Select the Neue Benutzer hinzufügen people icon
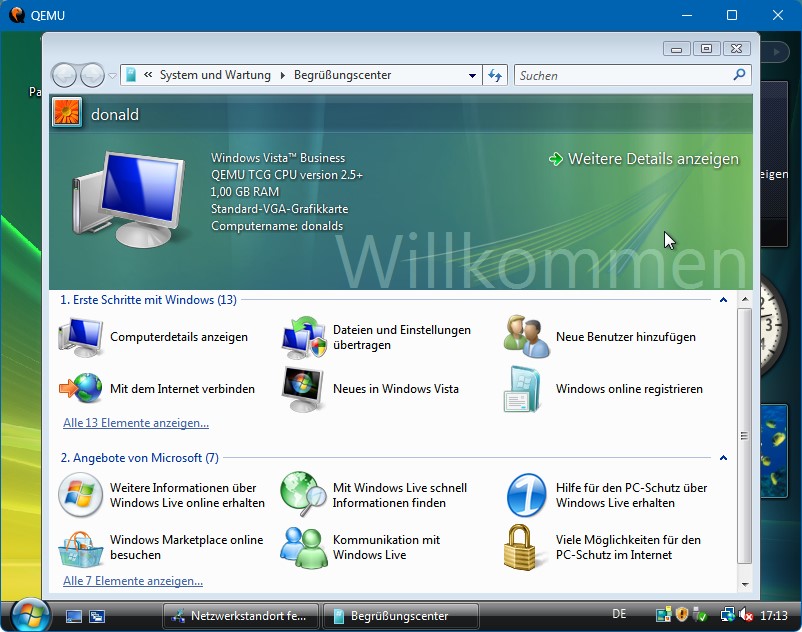Screen dimensions: 802x632 (527, 336)
